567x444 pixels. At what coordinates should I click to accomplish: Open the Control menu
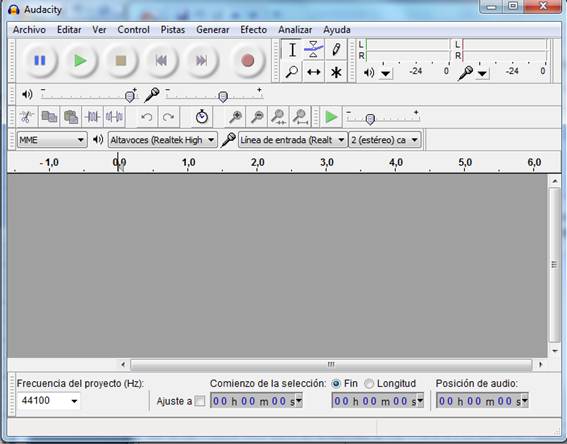[x=133, y=30]
